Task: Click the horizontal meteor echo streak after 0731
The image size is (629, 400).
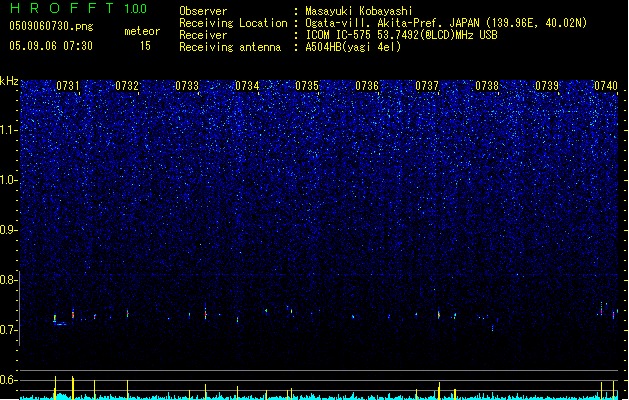Action: tap(61, 324)
